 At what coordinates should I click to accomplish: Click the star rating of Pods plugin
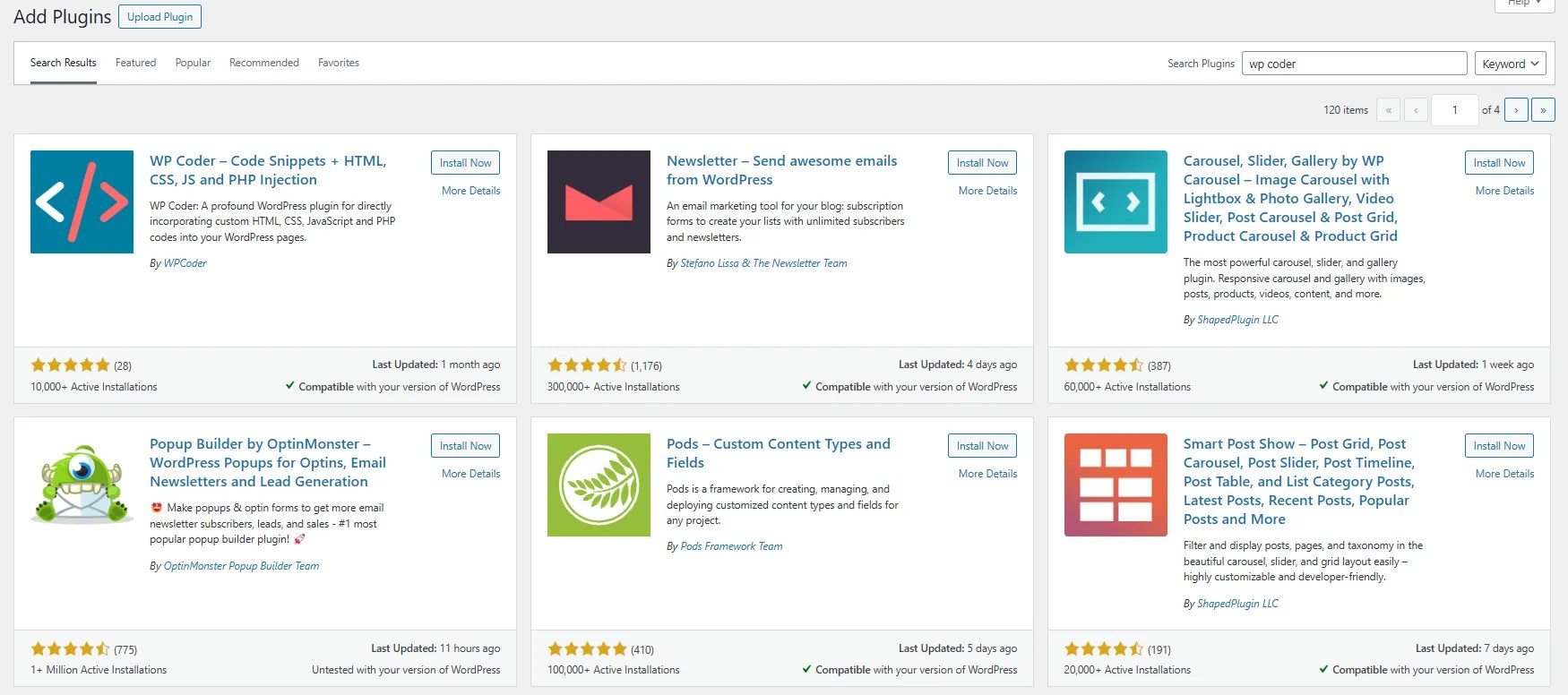pyautogui.click(x=587, y=649)
